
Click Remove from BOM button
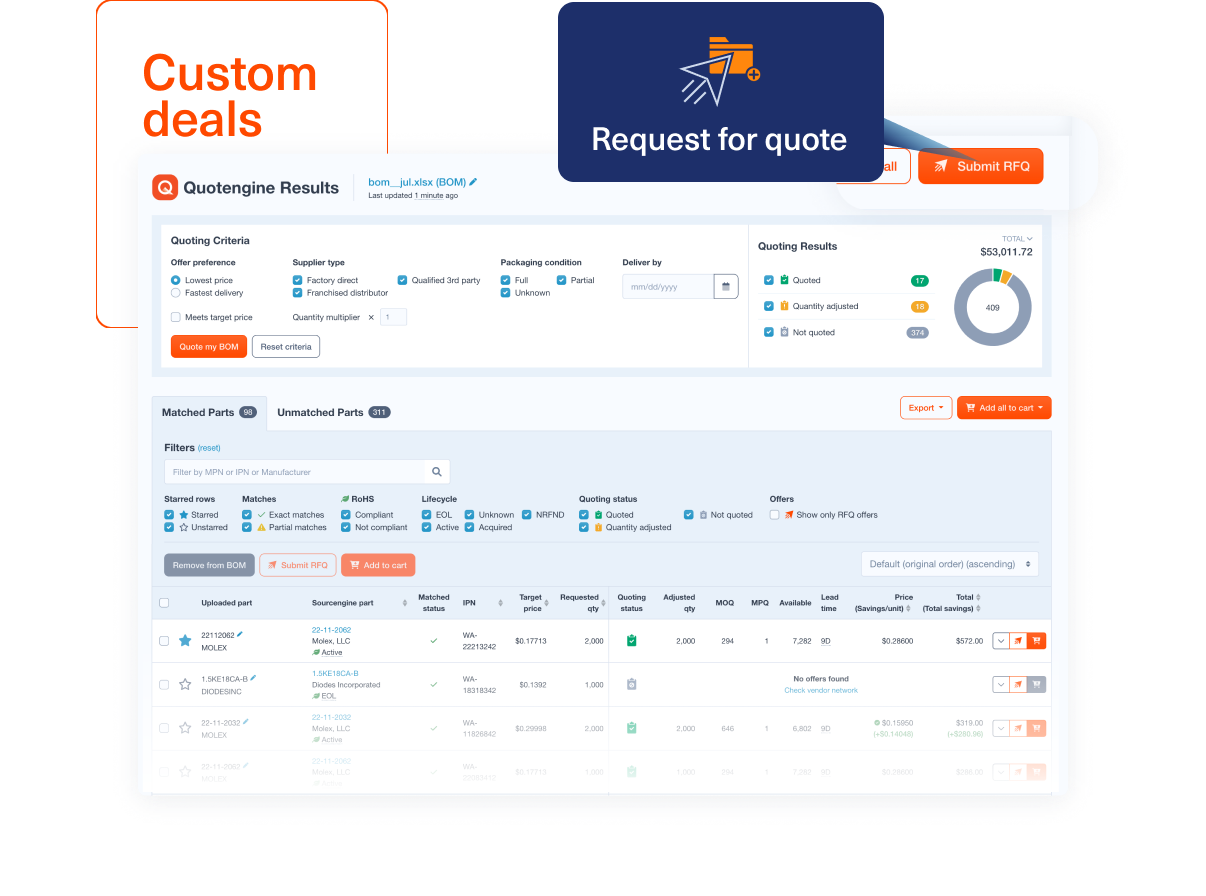209,565
